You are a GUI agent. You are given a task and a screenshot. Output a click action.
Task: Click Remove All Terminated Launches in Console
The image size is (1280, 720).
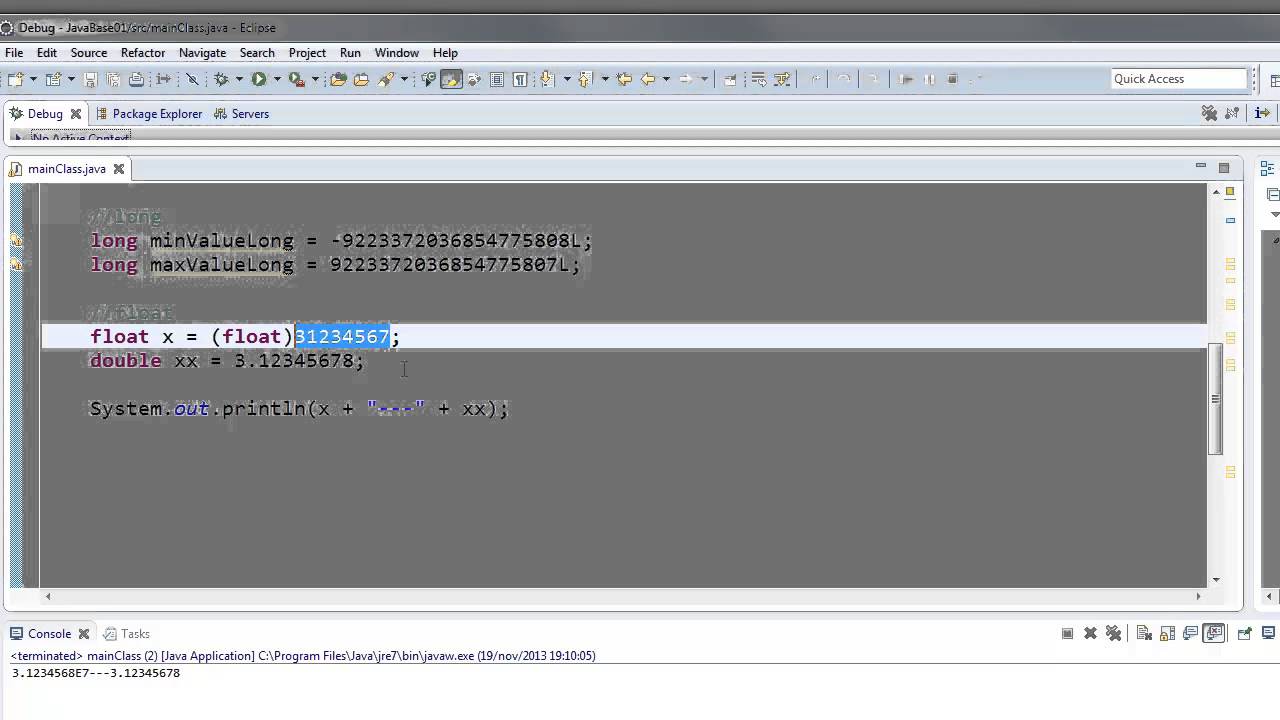(1113, 633)
